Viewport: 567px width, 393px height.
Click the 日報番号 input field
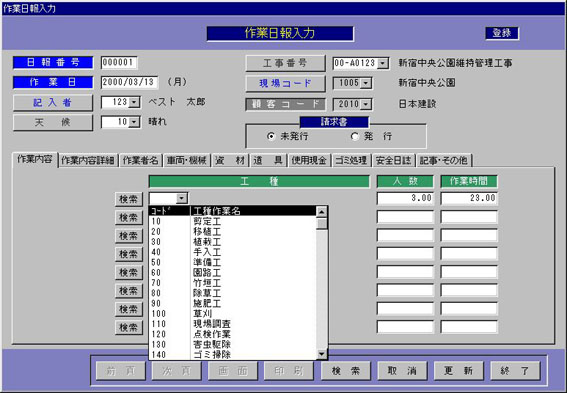coord(119,63)
